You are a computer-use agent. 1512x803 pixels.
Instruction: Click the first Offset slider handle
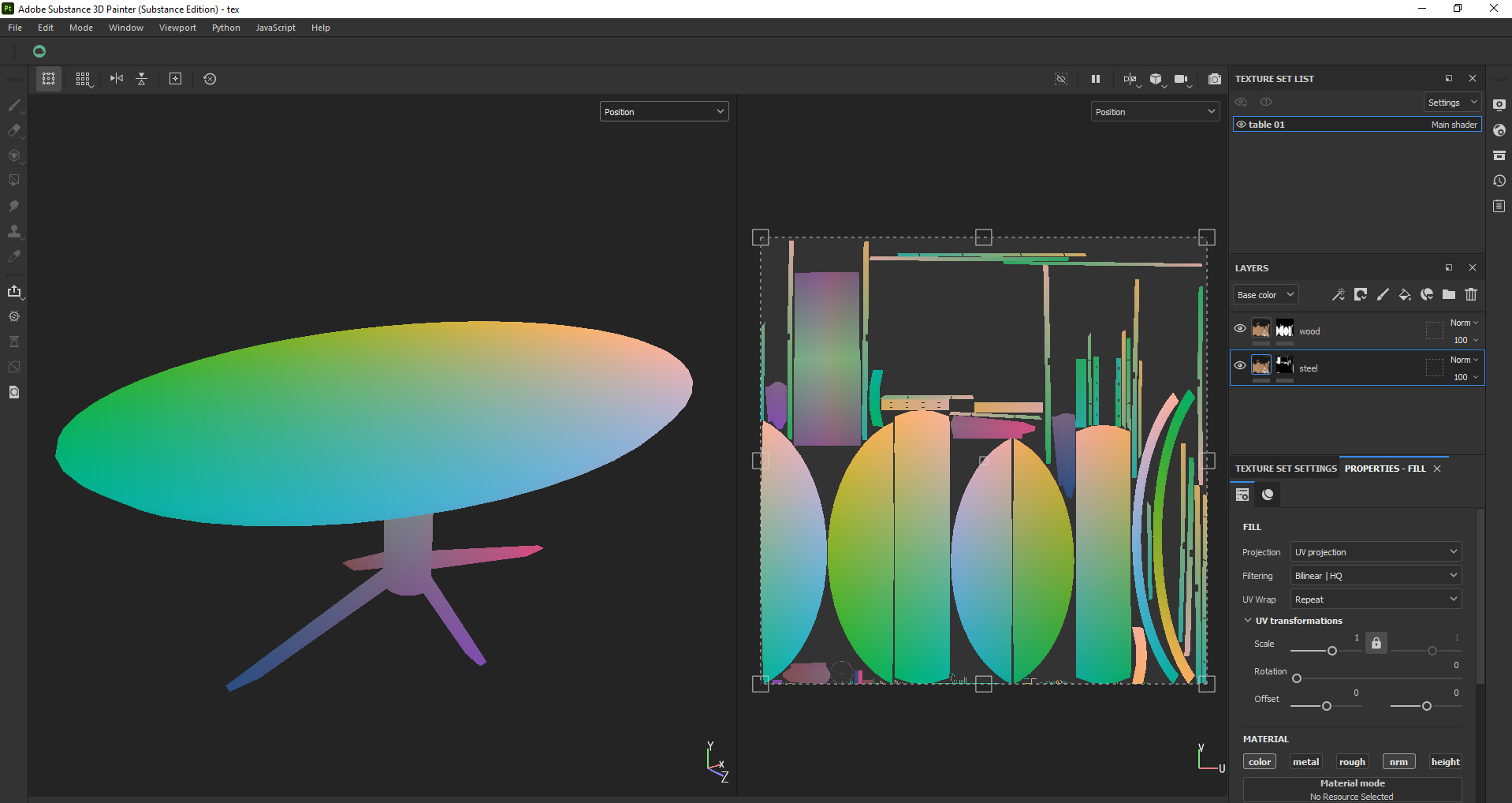click(x=1327, y=706)
